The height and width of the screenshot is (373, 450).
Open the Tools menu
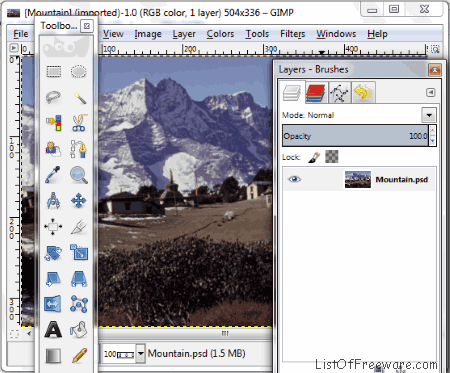click(257, 34)
